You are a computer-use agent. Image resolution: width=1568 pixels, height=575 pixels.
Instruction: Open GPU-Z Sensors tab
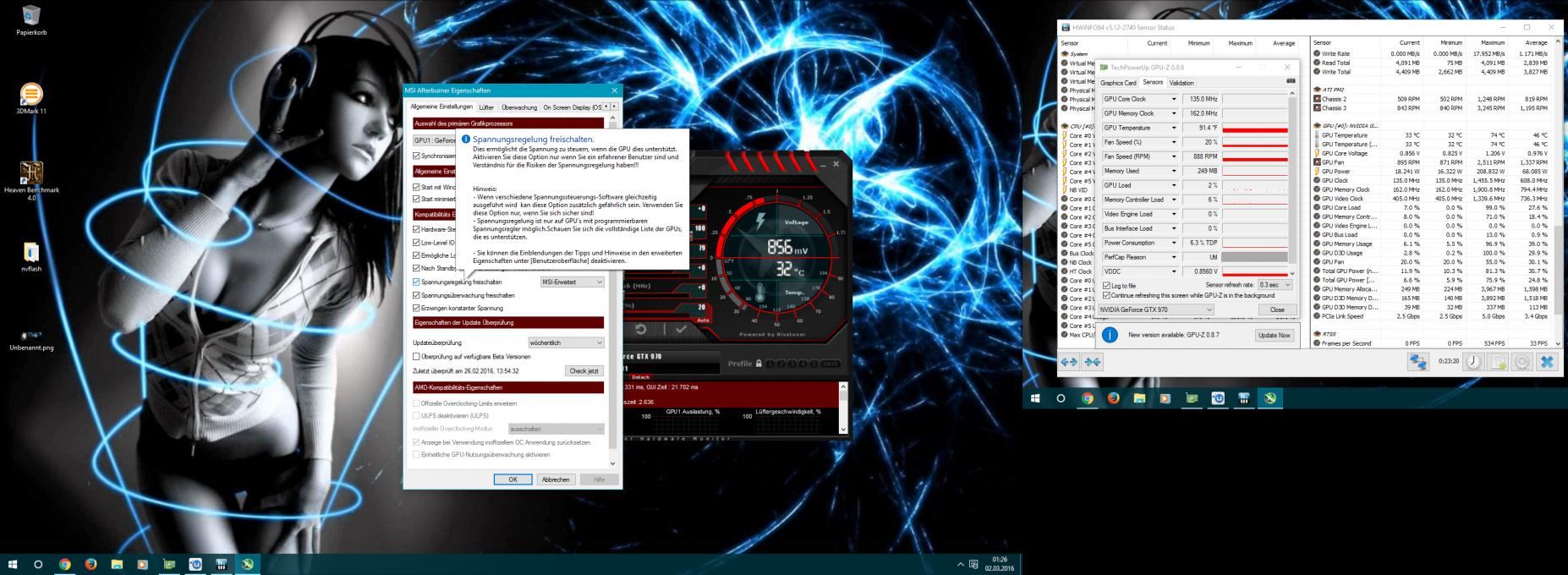point(1153,82)
